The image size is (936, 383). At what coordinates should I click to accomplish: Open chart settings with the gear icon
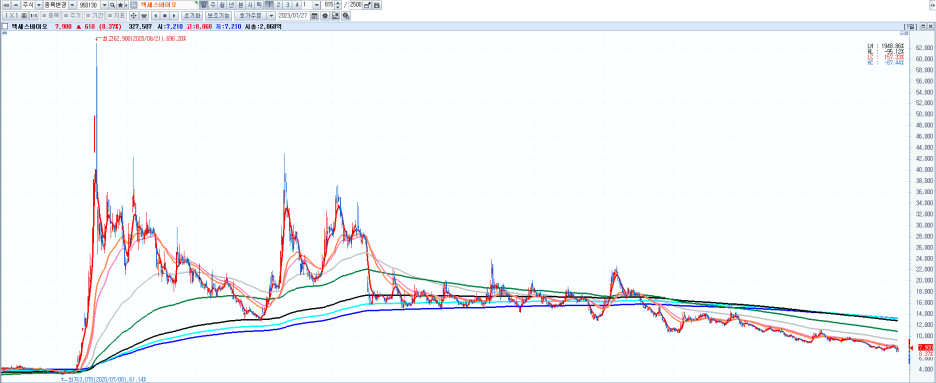coord(324,16)
